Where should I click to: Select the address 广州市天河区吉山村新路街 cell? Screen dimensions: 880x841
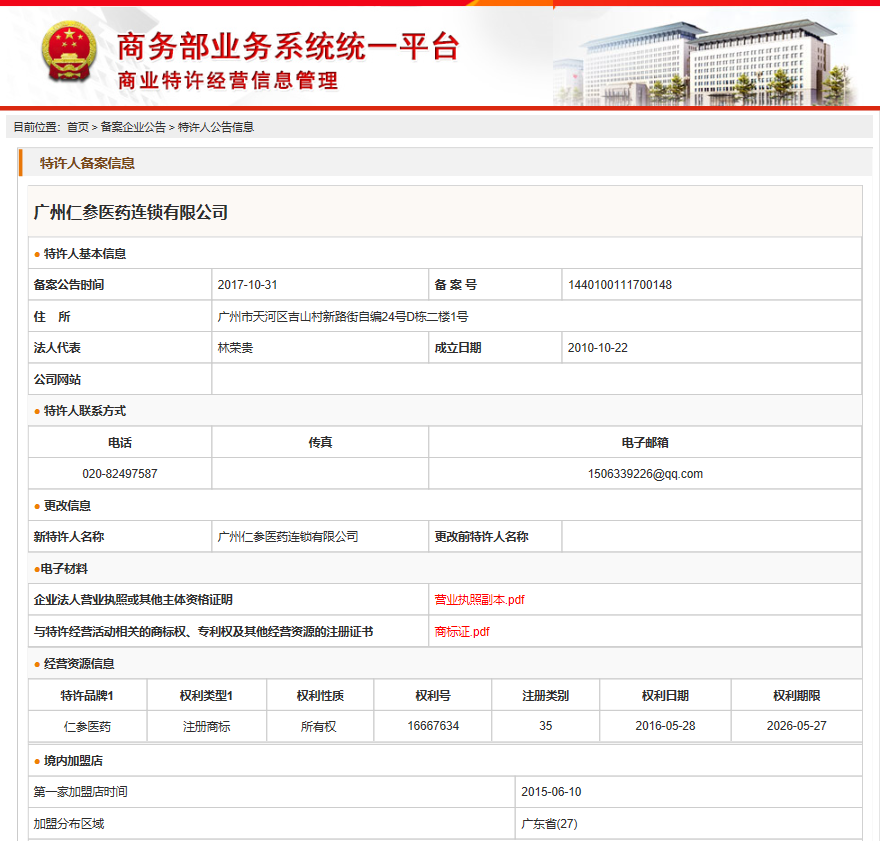pyautogui.click(x=536, y=316)
